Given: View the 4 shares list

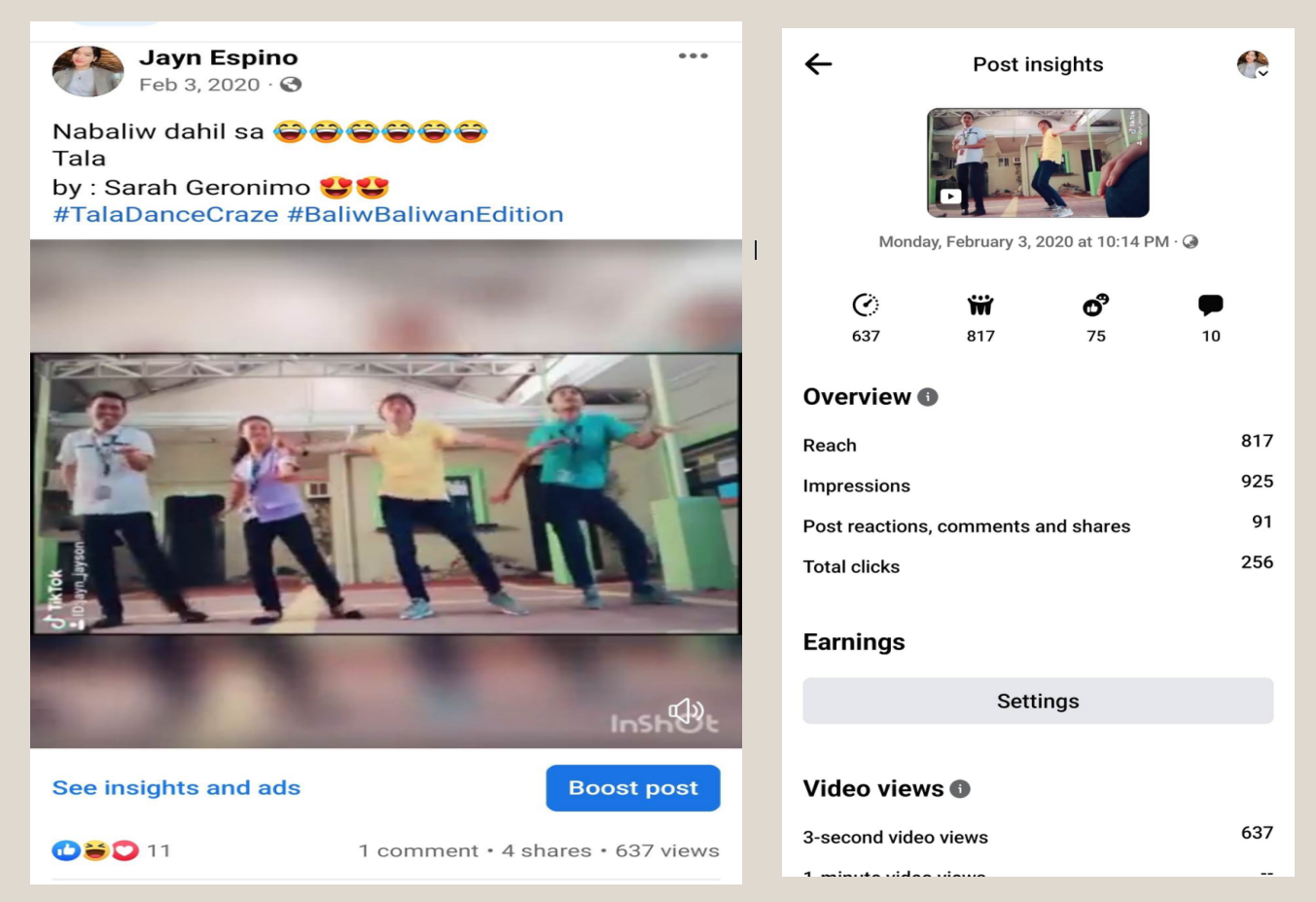Looking at the screenshot, I should pos(547,850).
